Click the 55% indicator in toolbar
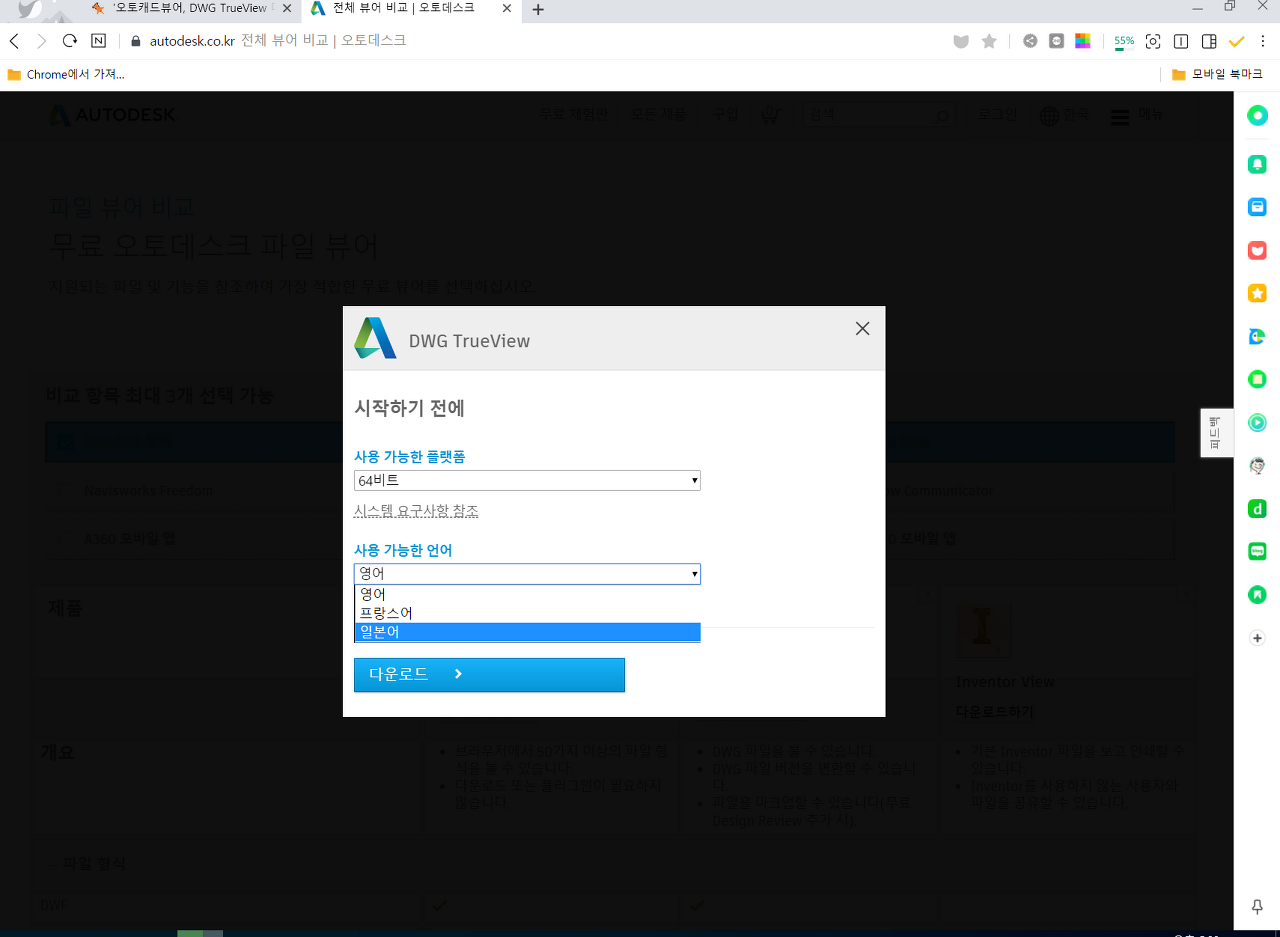This screenshot has width=1280, height=937. [1124, 41]
